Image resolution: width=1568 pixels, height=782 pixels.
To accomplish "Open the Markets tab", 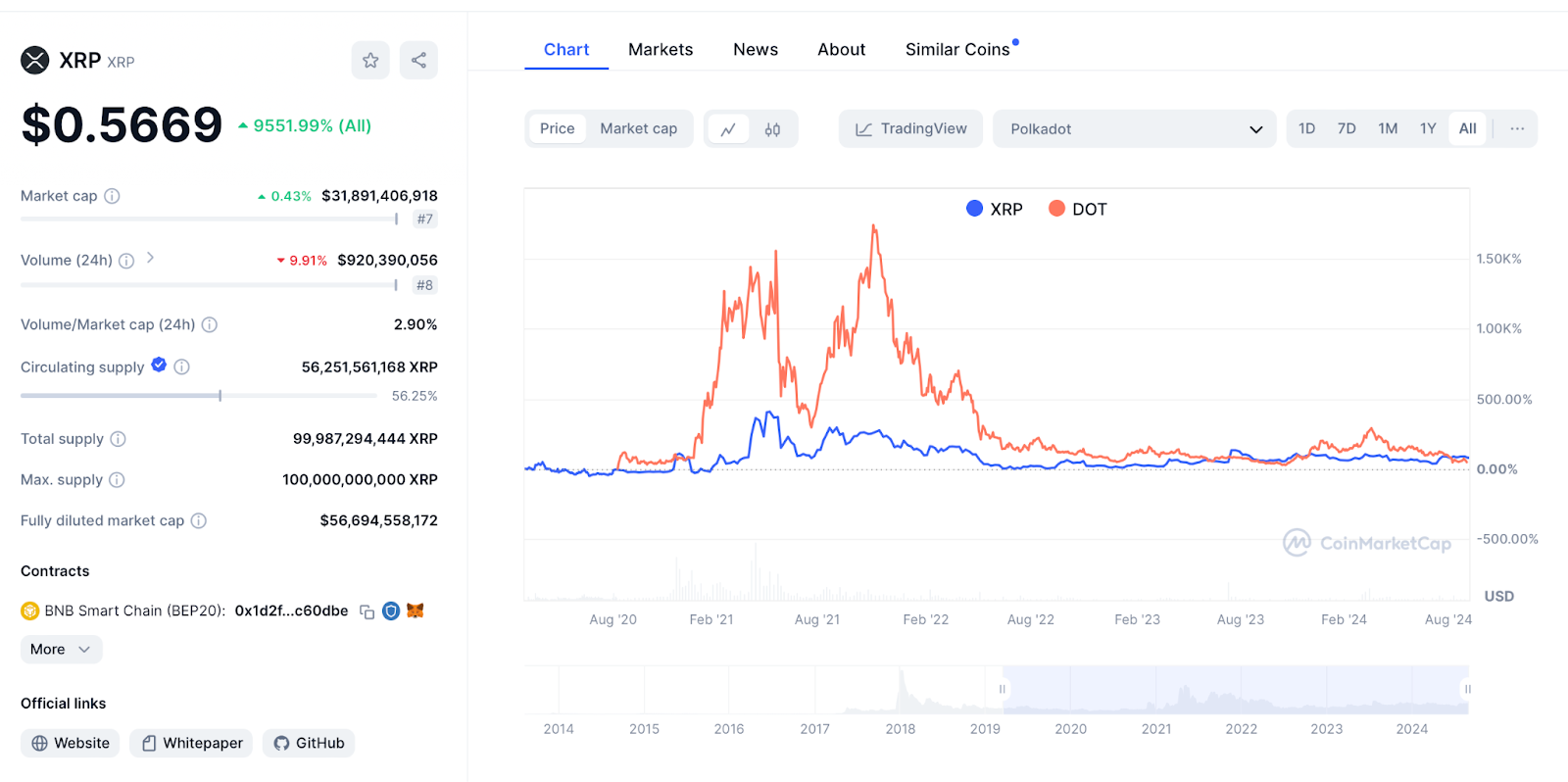I will [661, 50].
